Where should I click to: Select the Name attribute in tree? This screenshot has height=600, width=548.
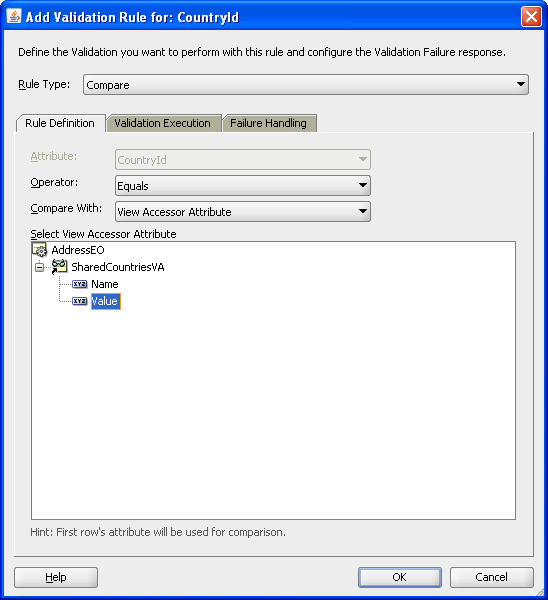105,284
